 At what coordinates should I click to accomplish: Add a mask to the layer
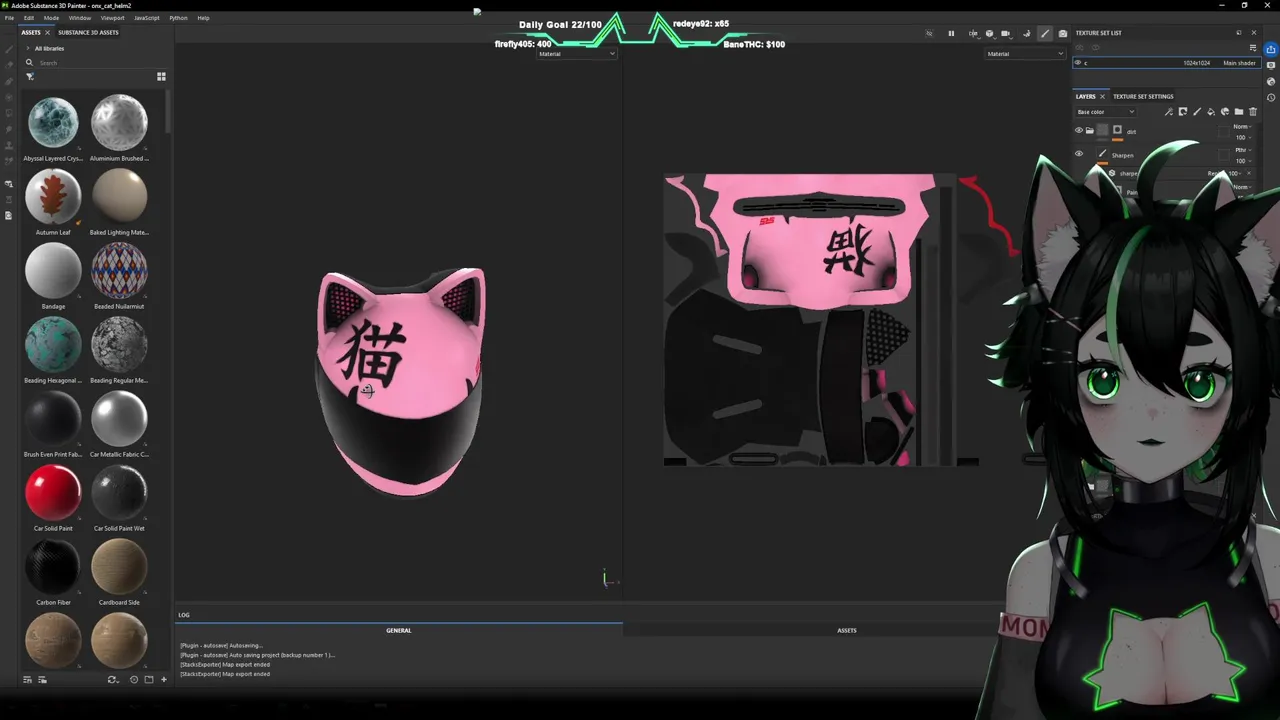(x=1183, y=112)
